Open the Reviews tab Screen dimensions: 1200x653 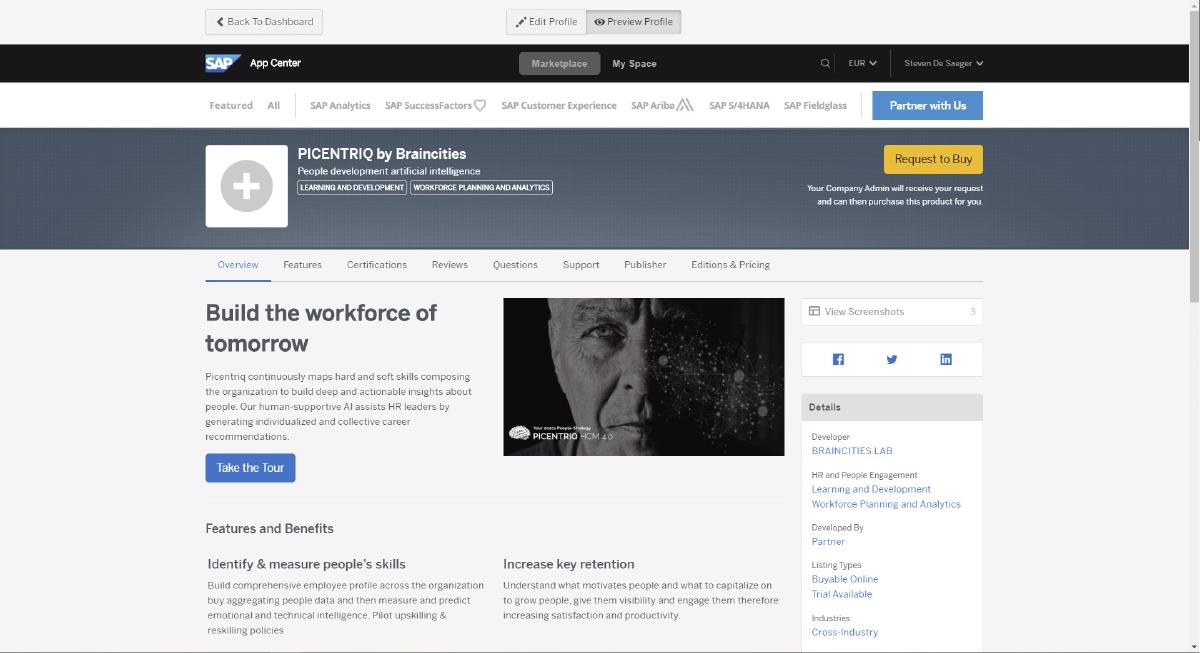click(x=449, y=265)
